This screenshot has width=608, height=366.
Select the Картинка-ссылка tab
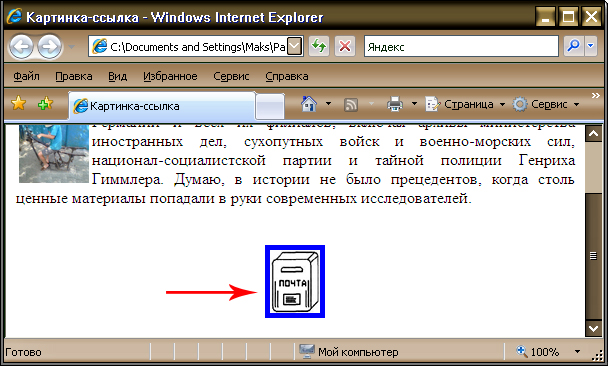(x=162, y=106)
